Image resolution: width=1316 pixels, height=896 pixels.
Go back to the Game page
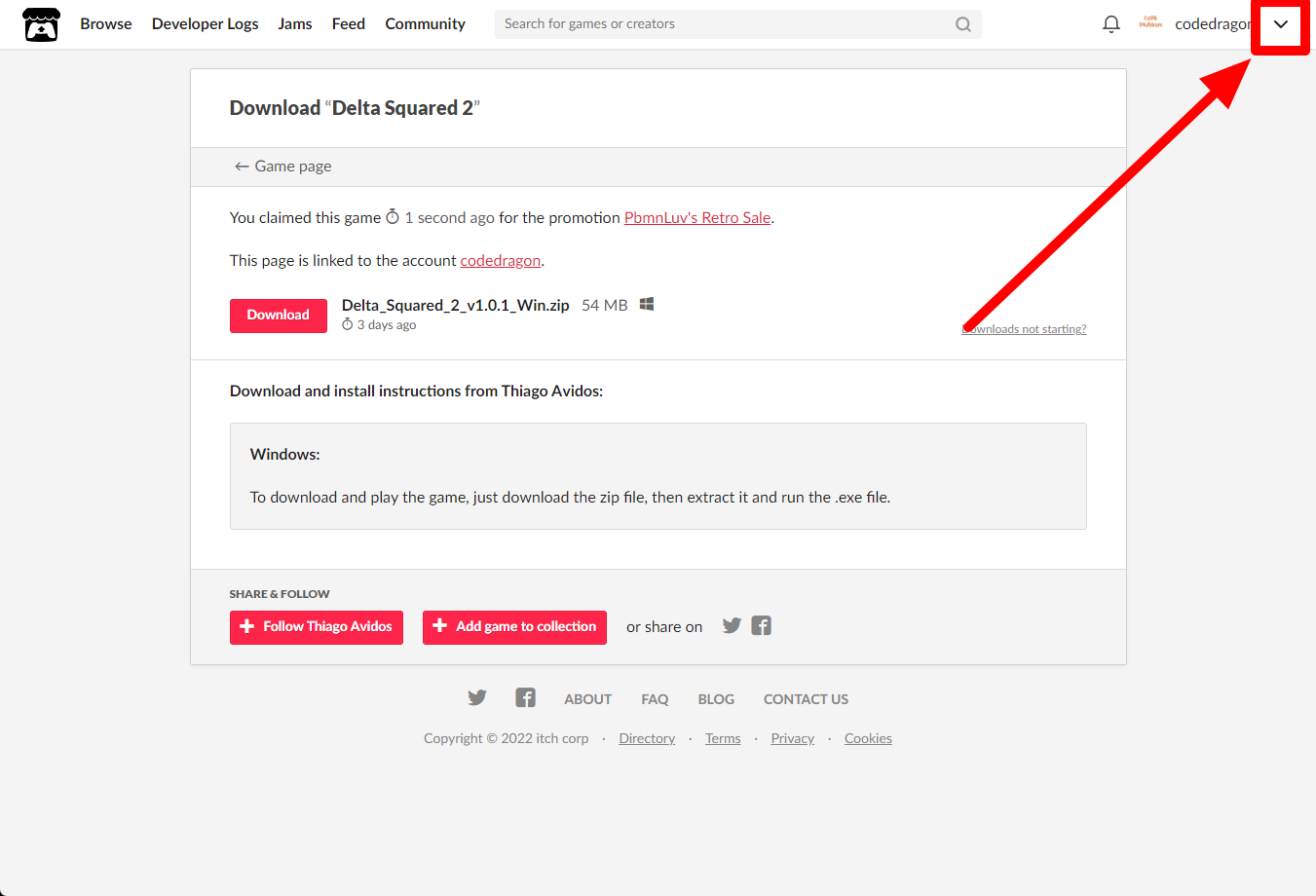[x=283, y=167]
